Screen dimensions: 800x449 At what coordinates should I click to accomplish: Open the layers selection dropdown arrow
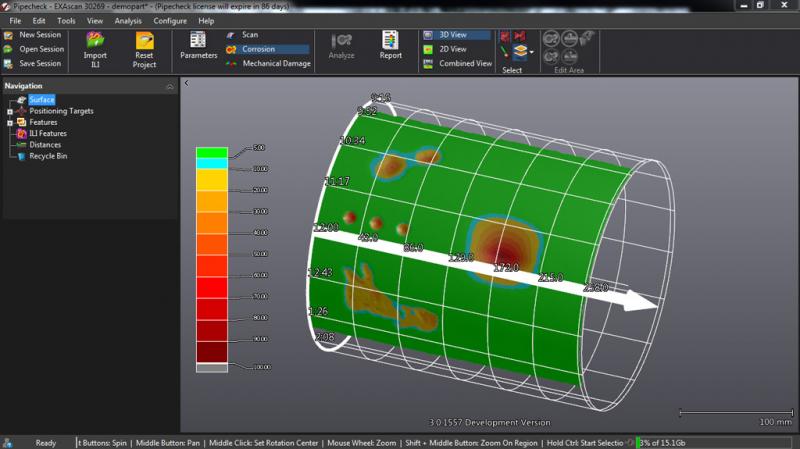pos(532,52)
